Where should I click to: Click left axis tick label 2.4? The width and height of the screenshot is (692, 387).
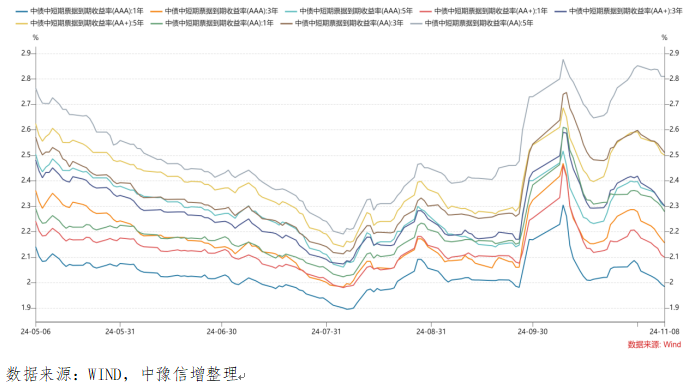click(x=26, y=180)
